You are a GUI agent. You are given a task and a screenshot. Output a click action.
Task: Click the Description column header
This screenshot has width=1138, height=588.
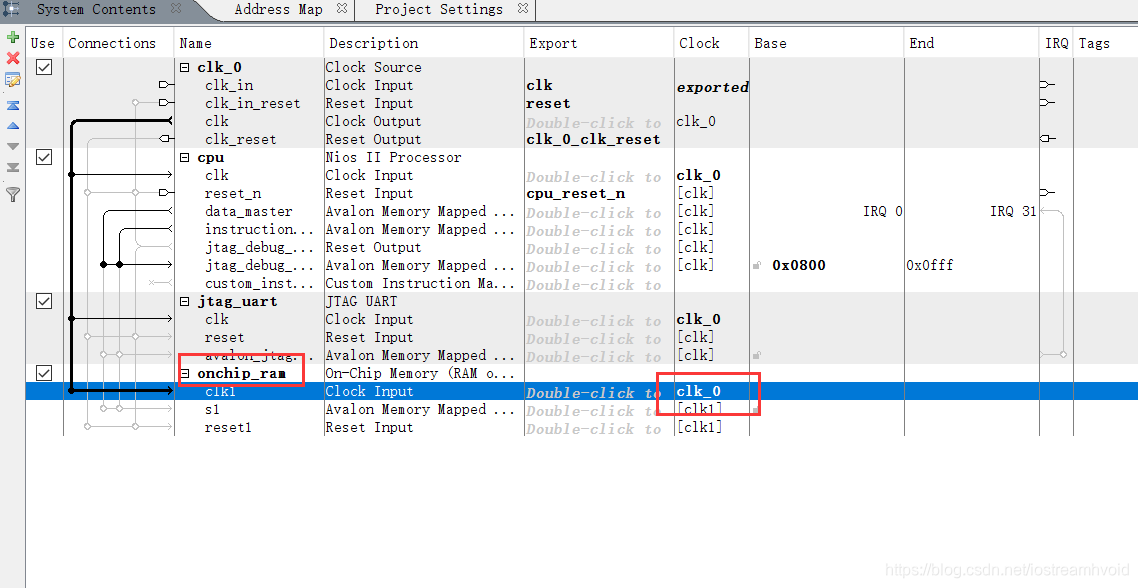point(373,43)
